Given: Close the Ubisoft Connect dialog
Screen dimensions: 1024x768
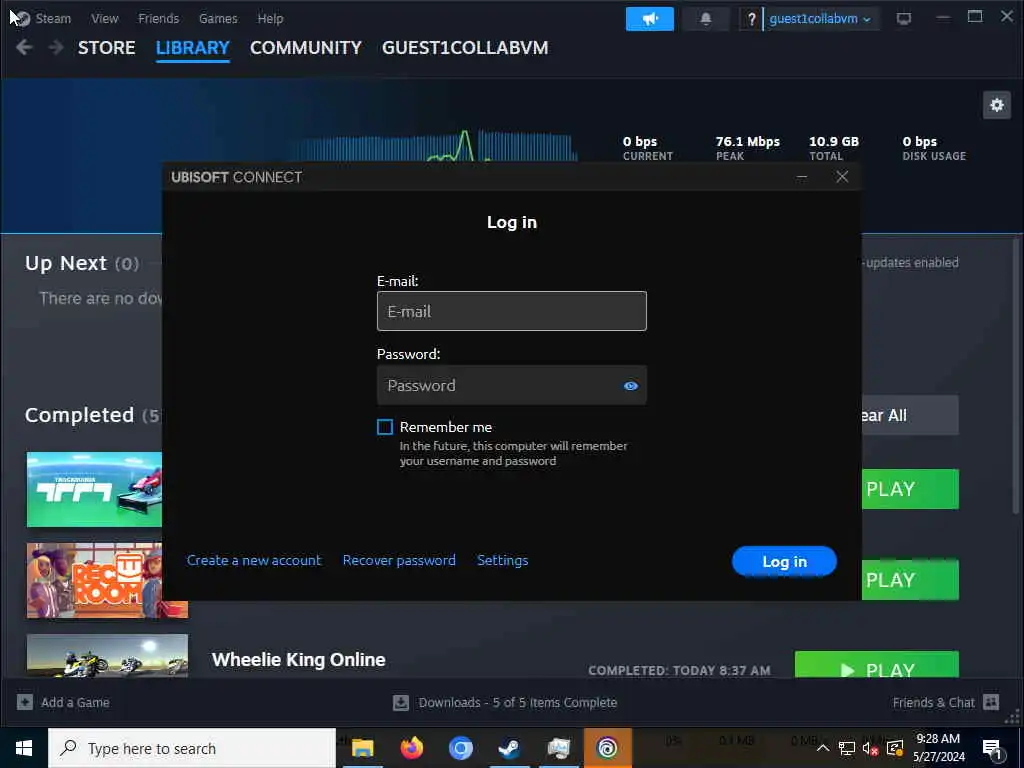Looking at the screenshot, I should tap(842, 177).
